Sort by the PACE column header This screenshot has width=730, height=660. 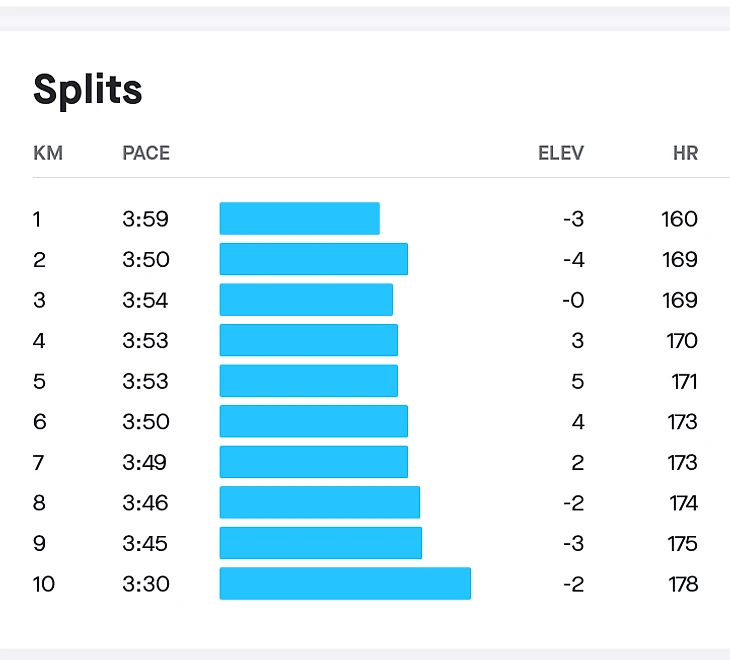[x=146, y=153]
